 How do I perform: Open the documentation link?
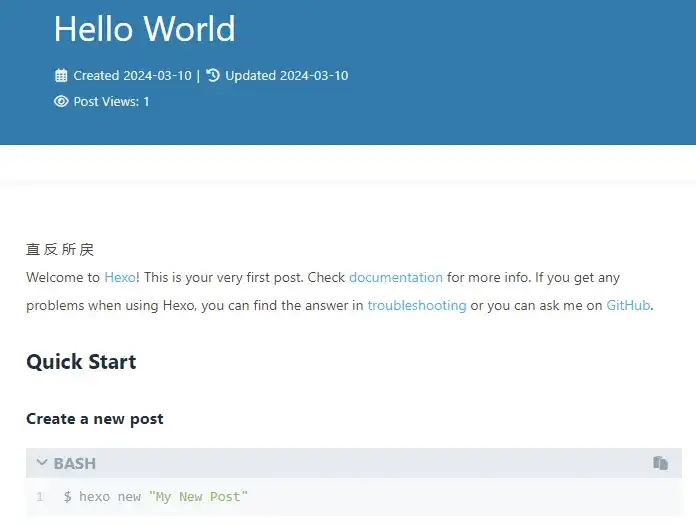395,278
